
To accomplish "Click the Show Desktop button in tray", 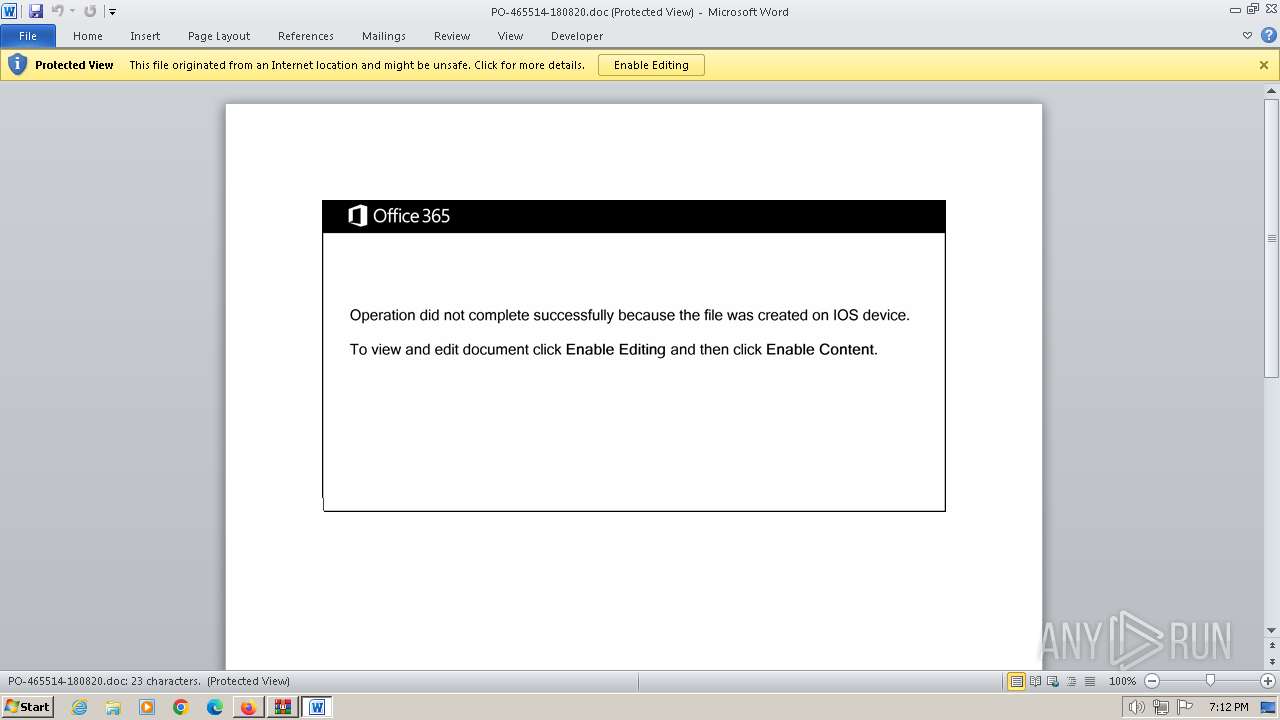I will 1269,707.
